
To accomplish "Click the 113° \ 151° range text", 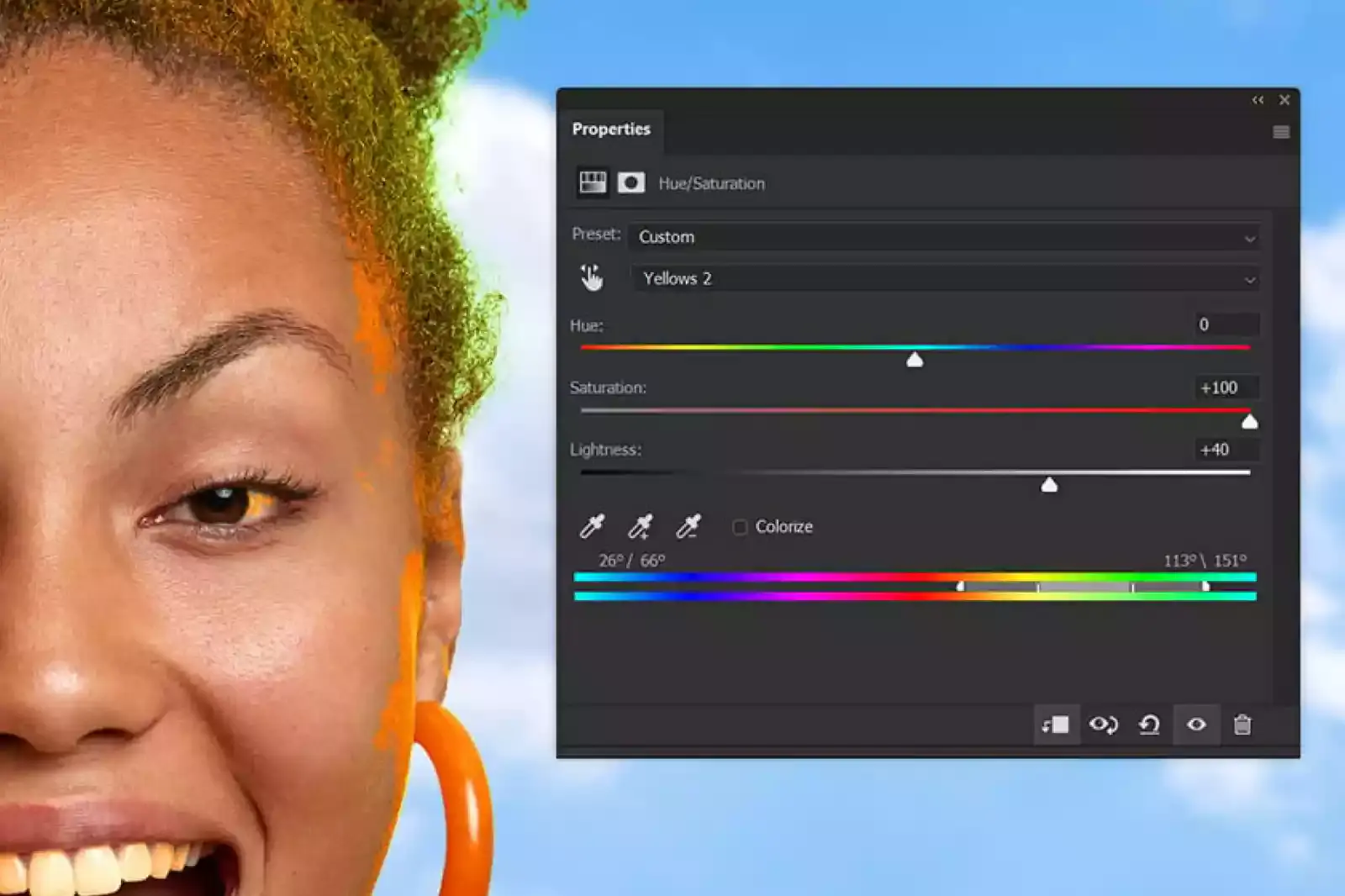I will click(x=1205, y=561).
